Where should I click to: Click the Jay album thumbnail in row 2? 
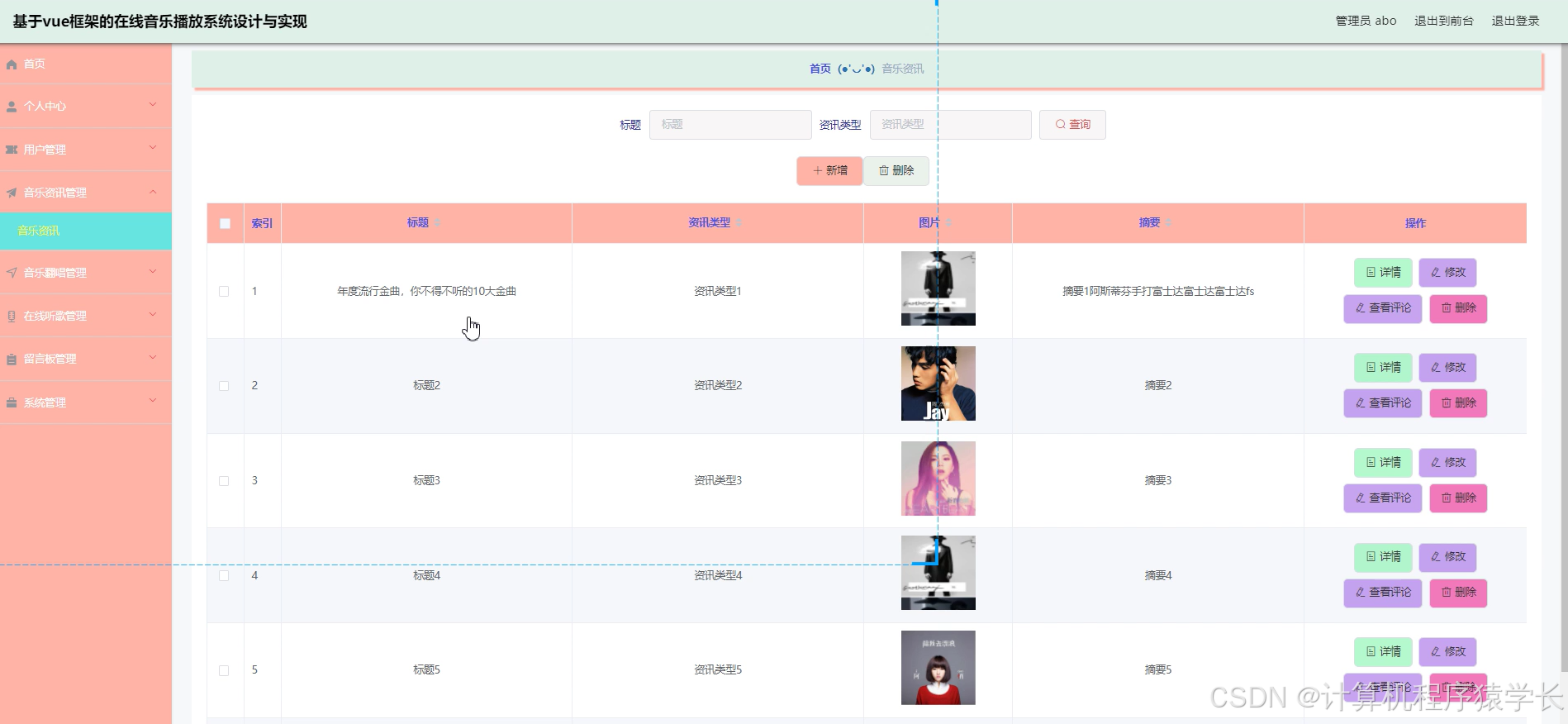(x=938, y=383)
